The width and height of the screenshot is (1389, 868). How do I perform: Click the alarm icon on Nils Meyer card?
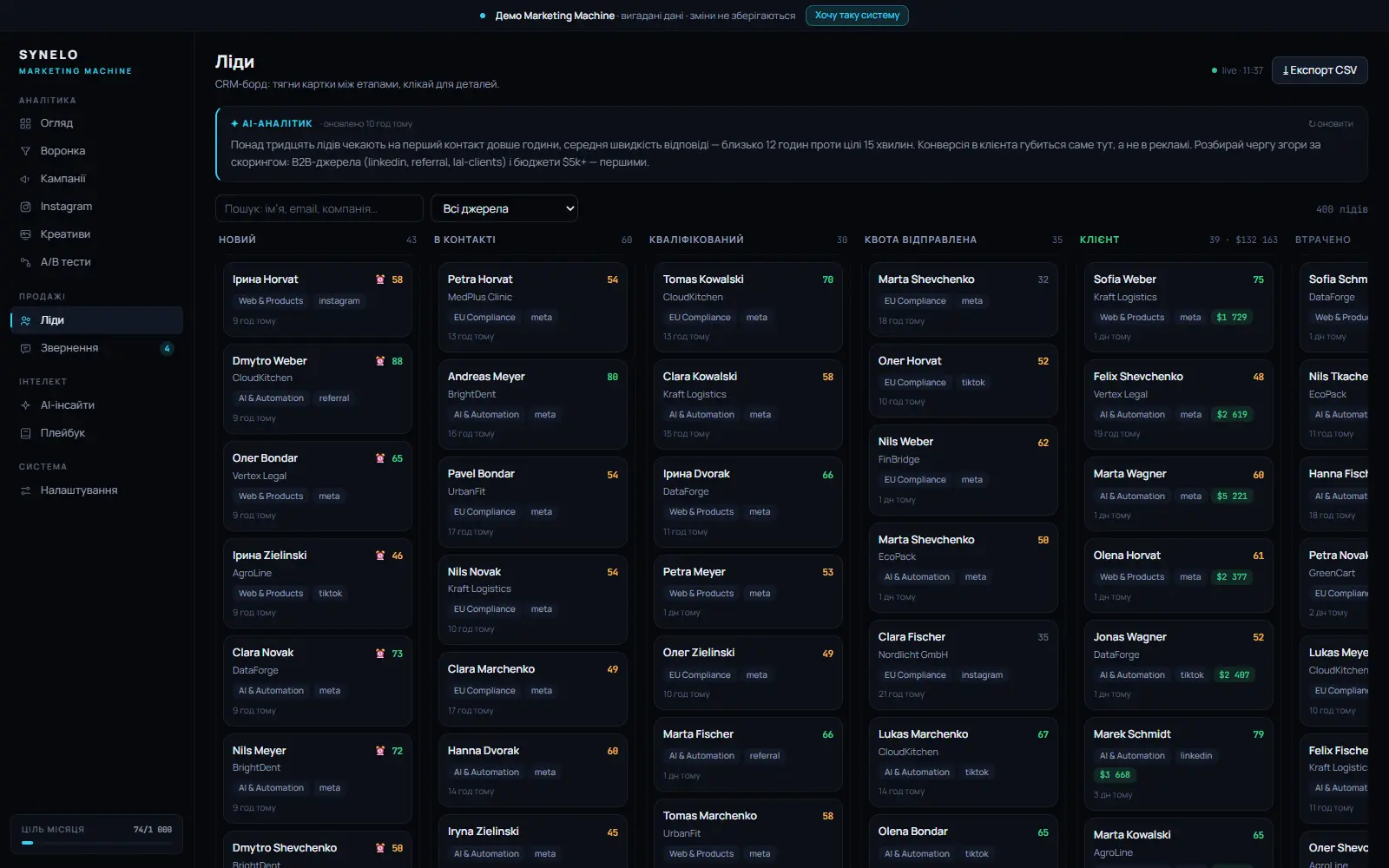(x=379, y=751)
